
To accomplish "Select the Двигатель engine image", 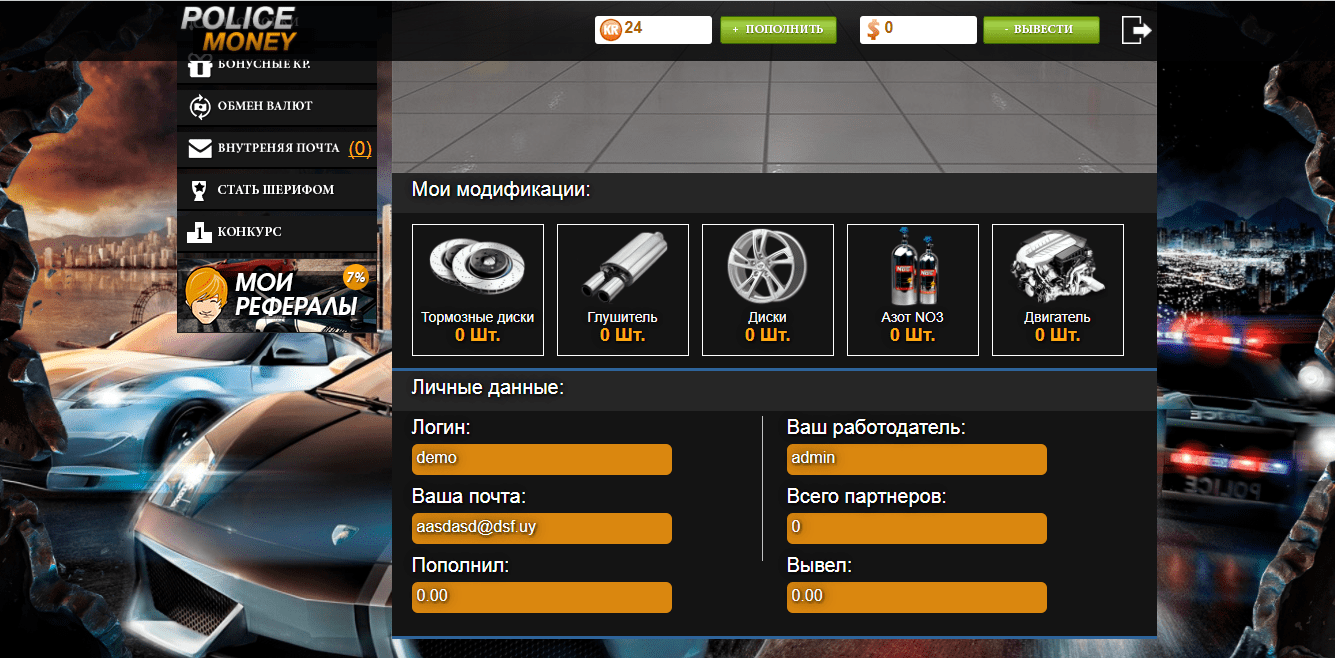I will 1057,264.
